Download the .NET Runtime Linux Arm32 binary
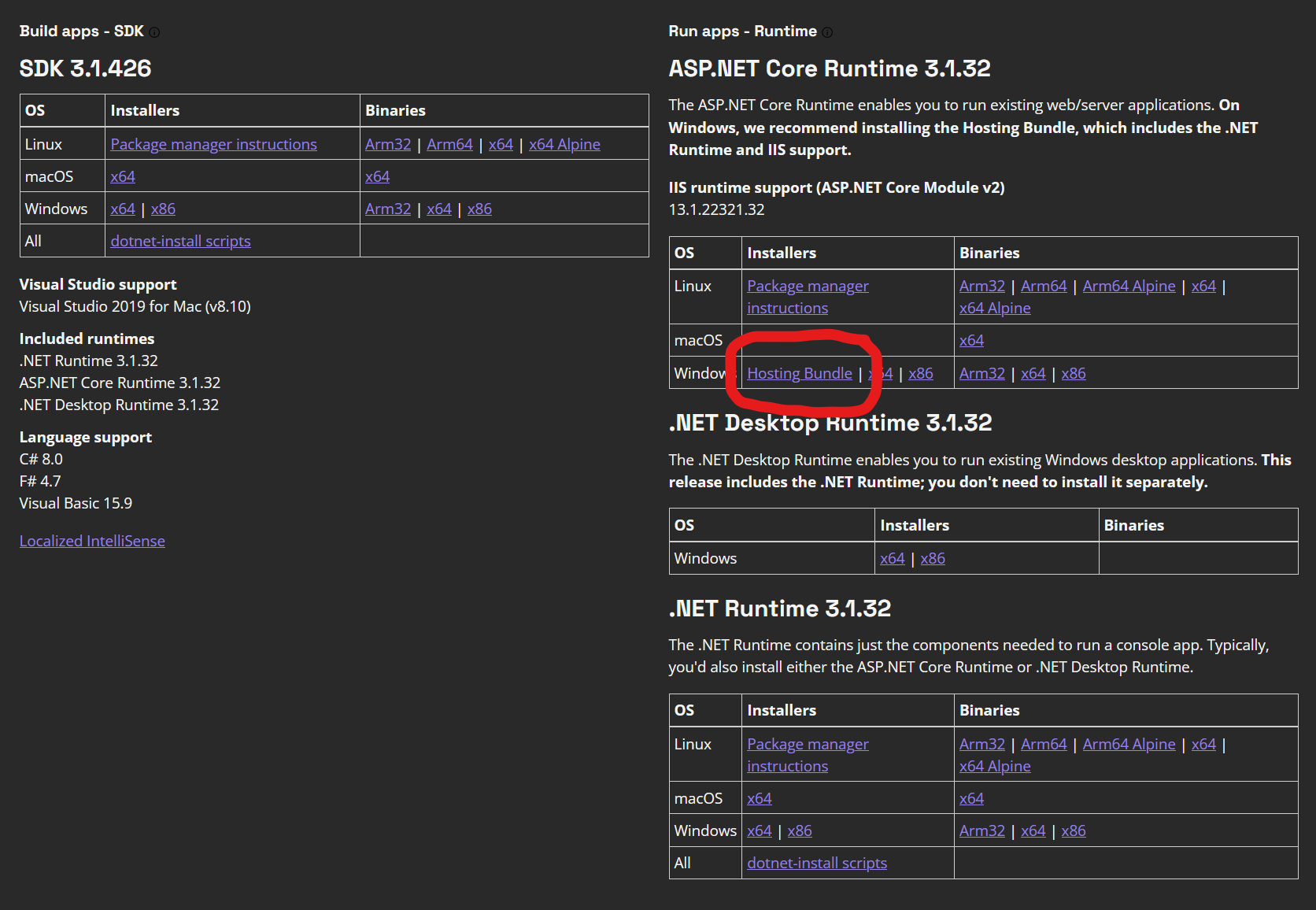1316x910 pixels. tap(981, 745)
